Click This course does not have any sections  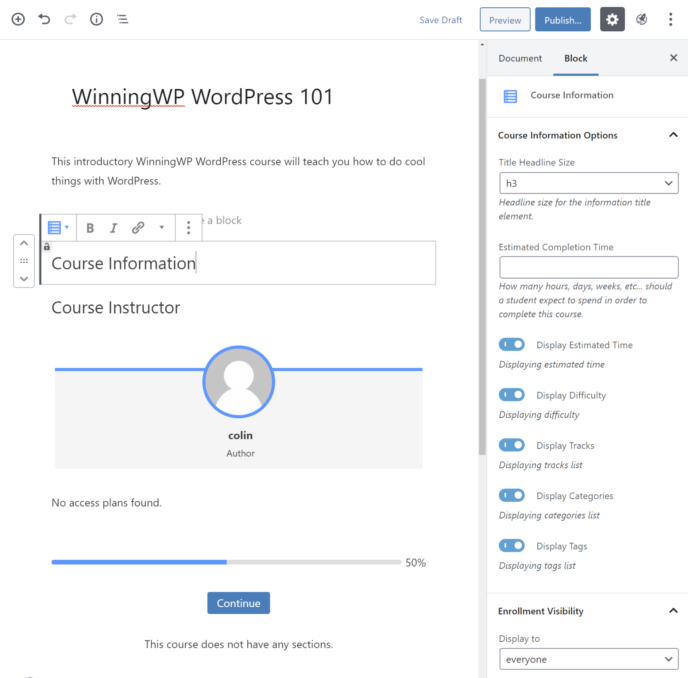tap(239, 644)
